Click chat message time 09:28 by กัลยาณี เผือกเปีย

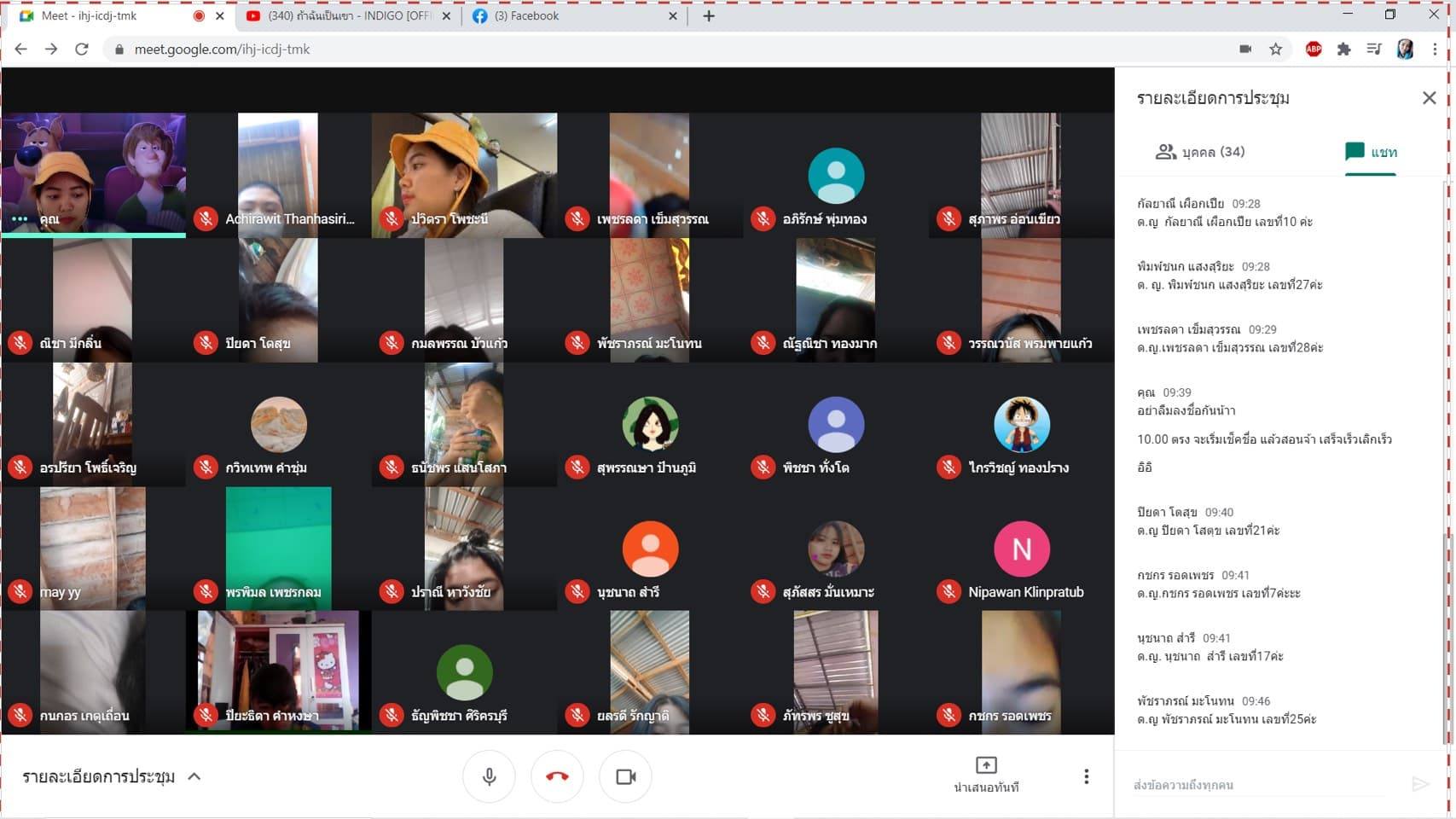1246,204
